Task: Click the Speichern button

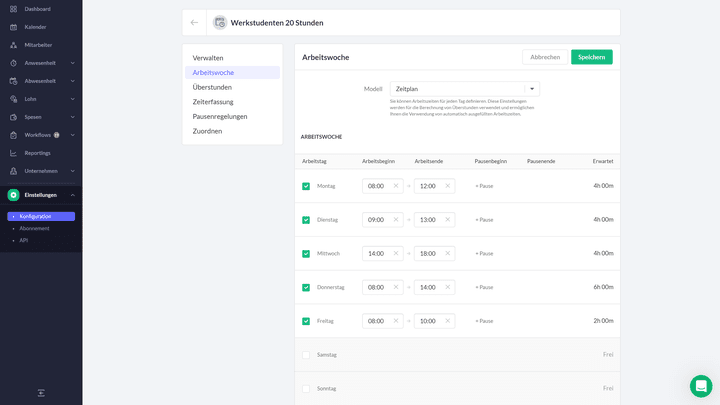Action: (x=591, y=57)
